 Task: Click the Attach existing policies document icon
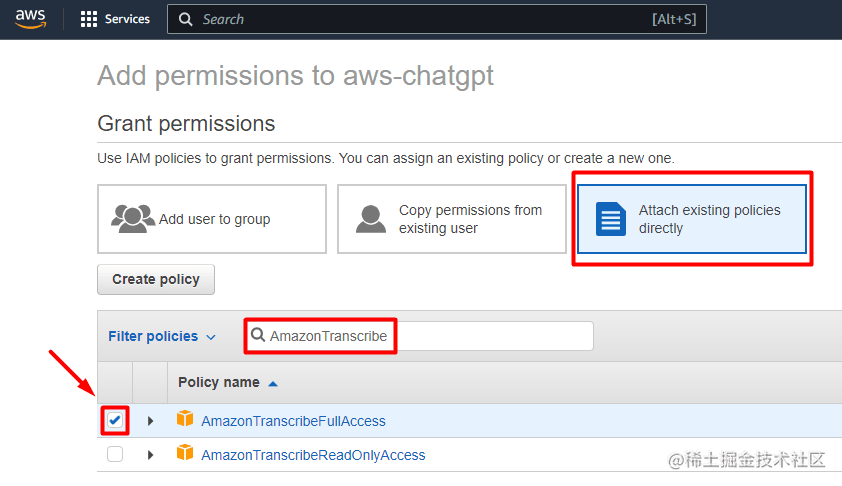[610, 218]
